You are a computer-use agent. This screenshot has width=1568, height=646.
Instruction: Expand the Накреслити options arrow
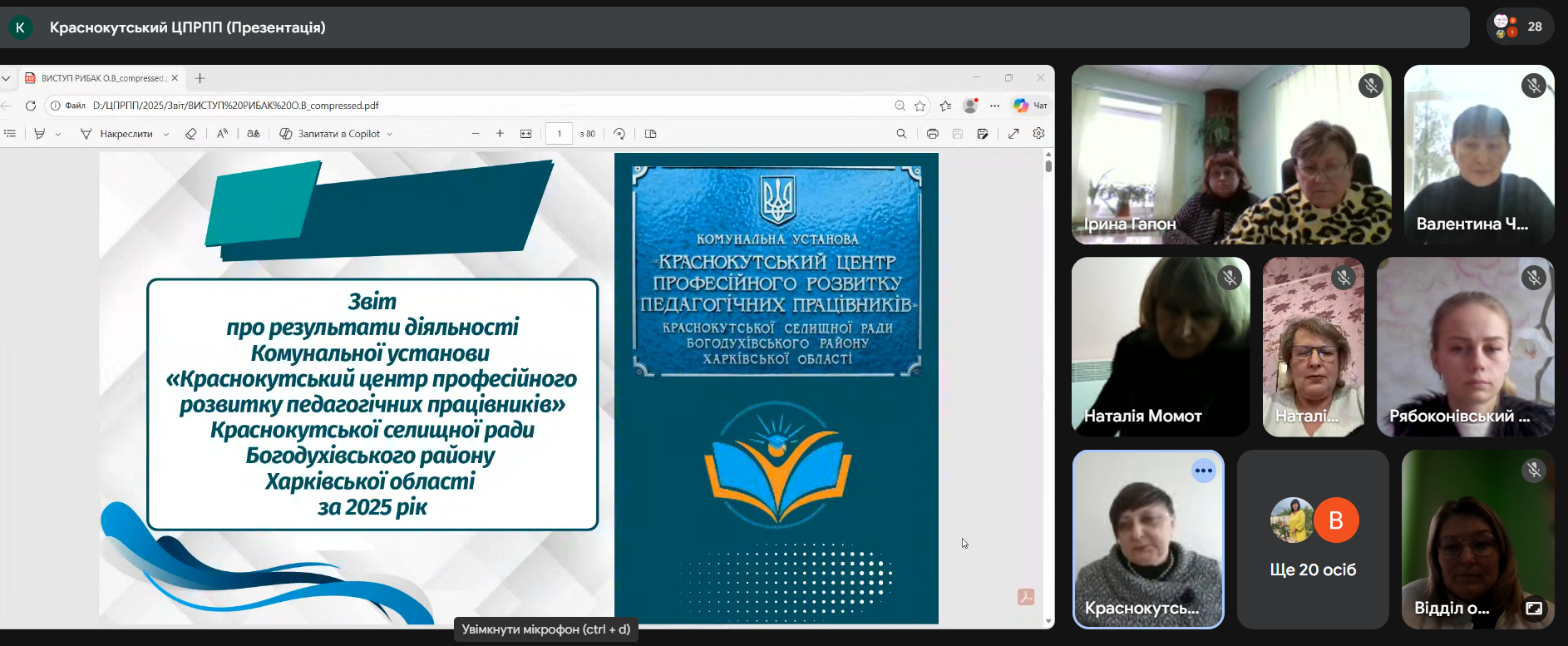click(x=166, y=134)
